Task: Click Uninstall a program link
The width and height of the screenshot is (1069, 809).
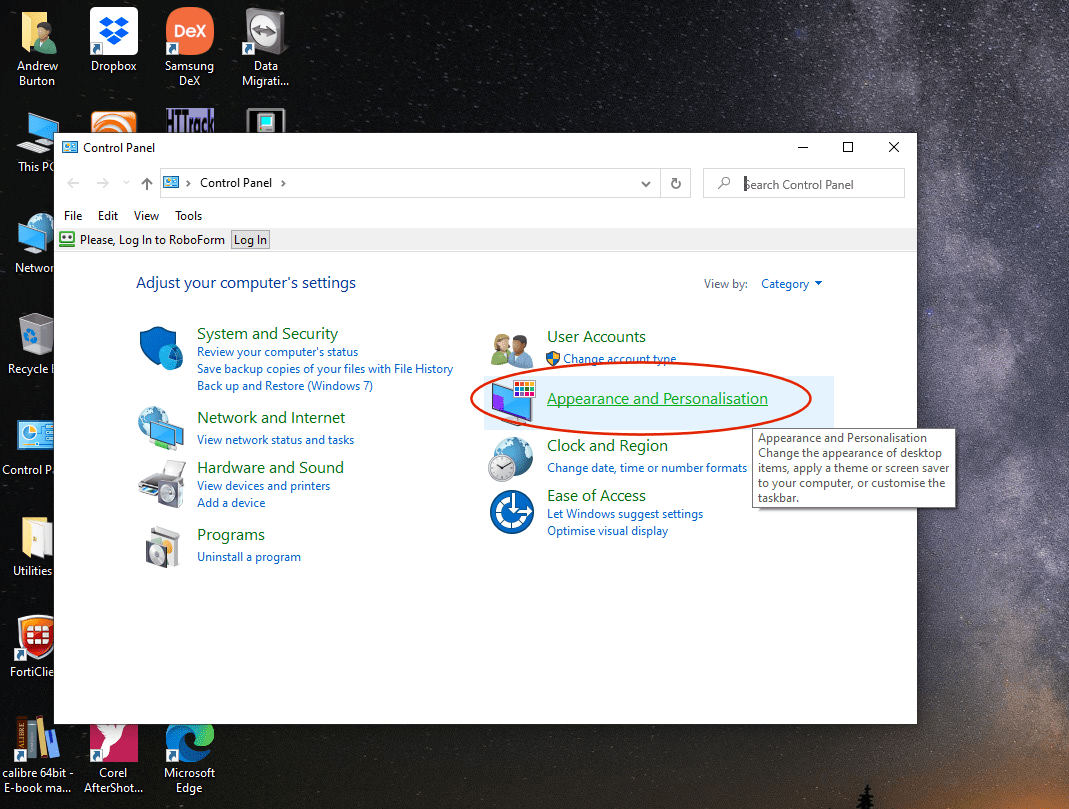Action: (249, 557)
